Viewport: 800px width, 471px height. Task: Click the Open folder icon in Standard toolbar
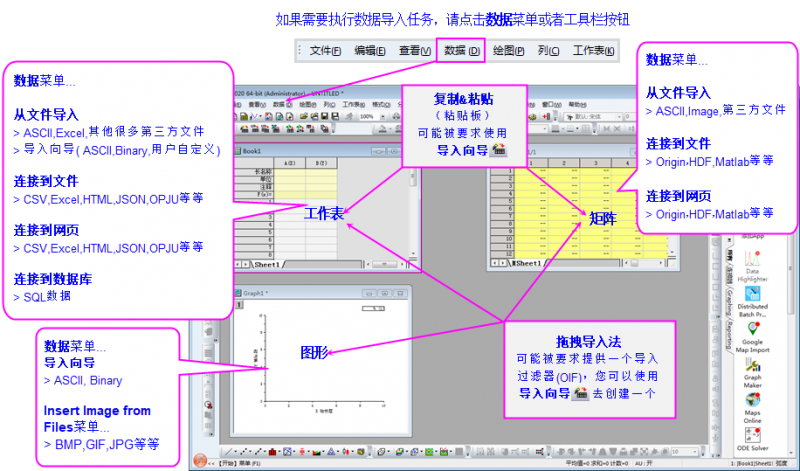(304, 116)
